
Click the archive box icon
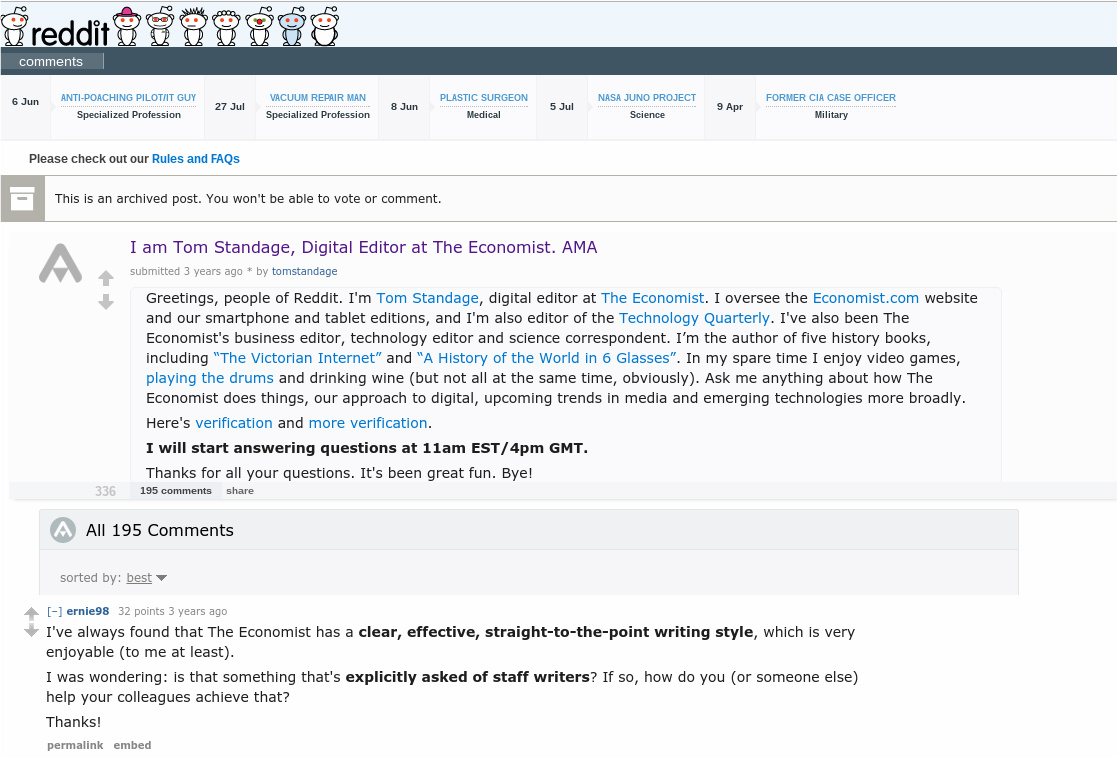pyautogui.click(x=22, y=199)
